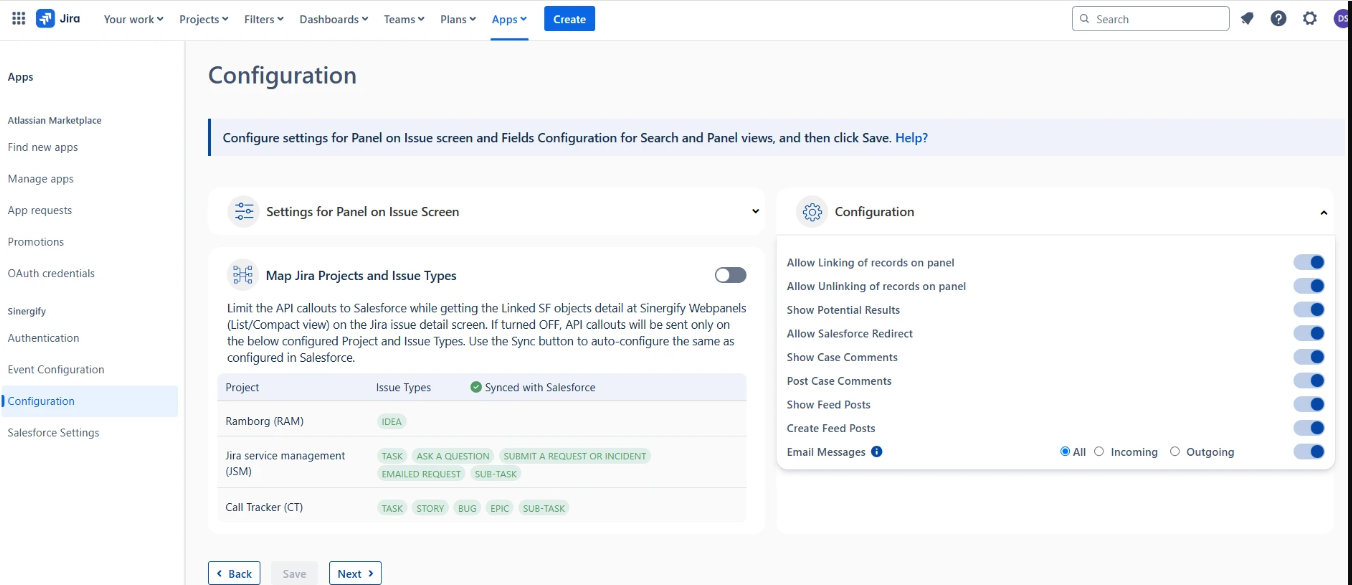
Task: Click the Save button
Action: click(x=294, y=573)
